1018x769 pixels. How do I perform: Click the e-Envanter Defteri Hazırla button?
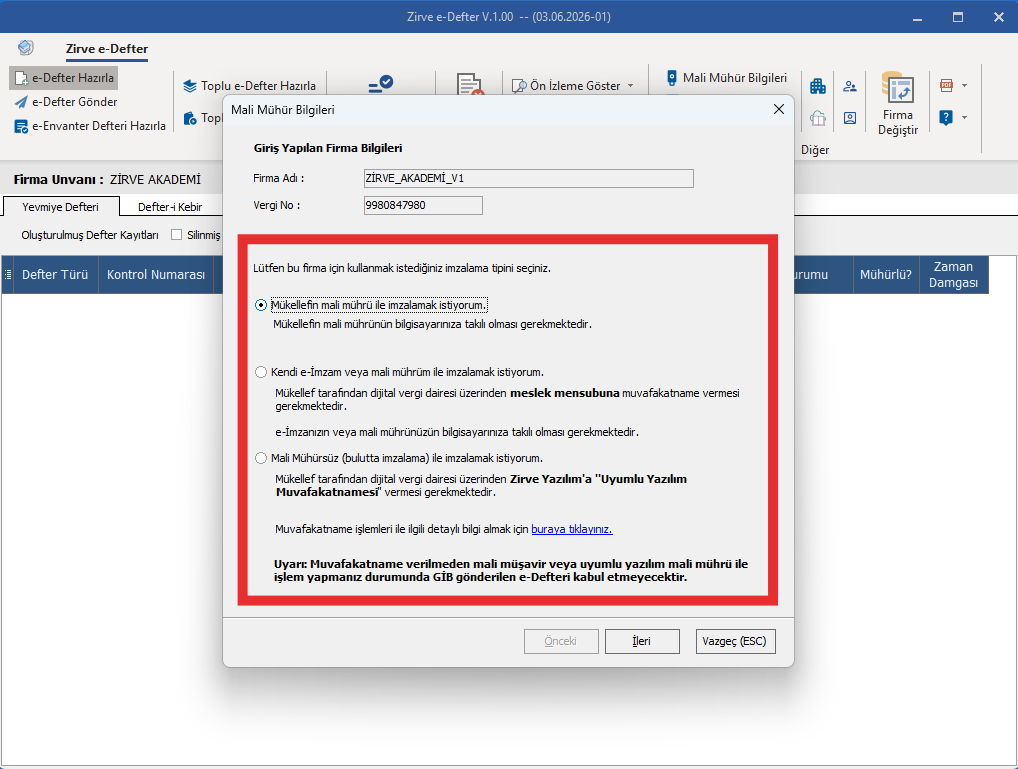click(90, 126)
